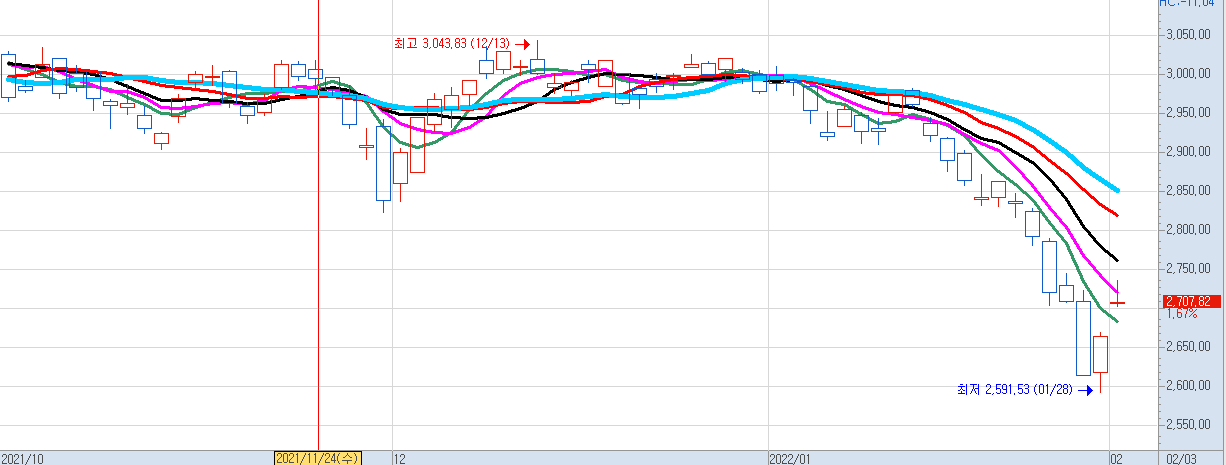1226x465 pixels.
Task: Click the 2,750.00 price axis label
Action: point(1189,269)
